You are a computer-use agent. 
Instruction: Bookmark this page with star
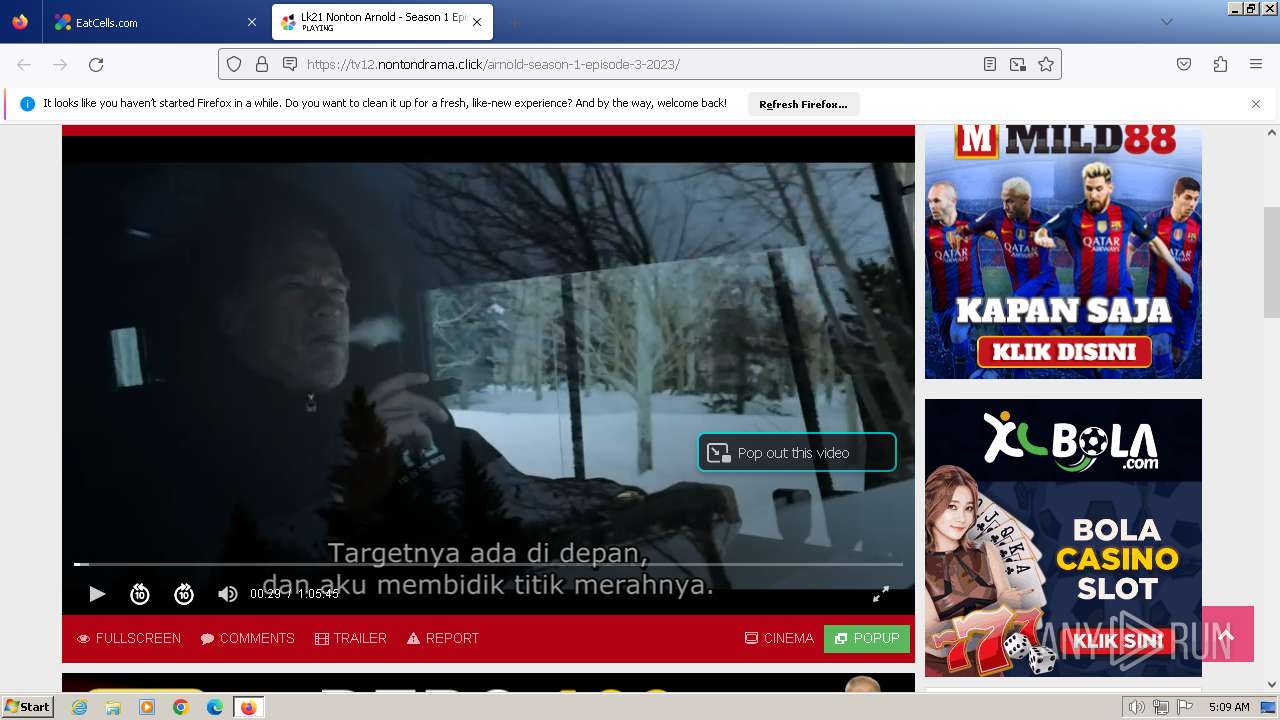[x=1046, y=64]
